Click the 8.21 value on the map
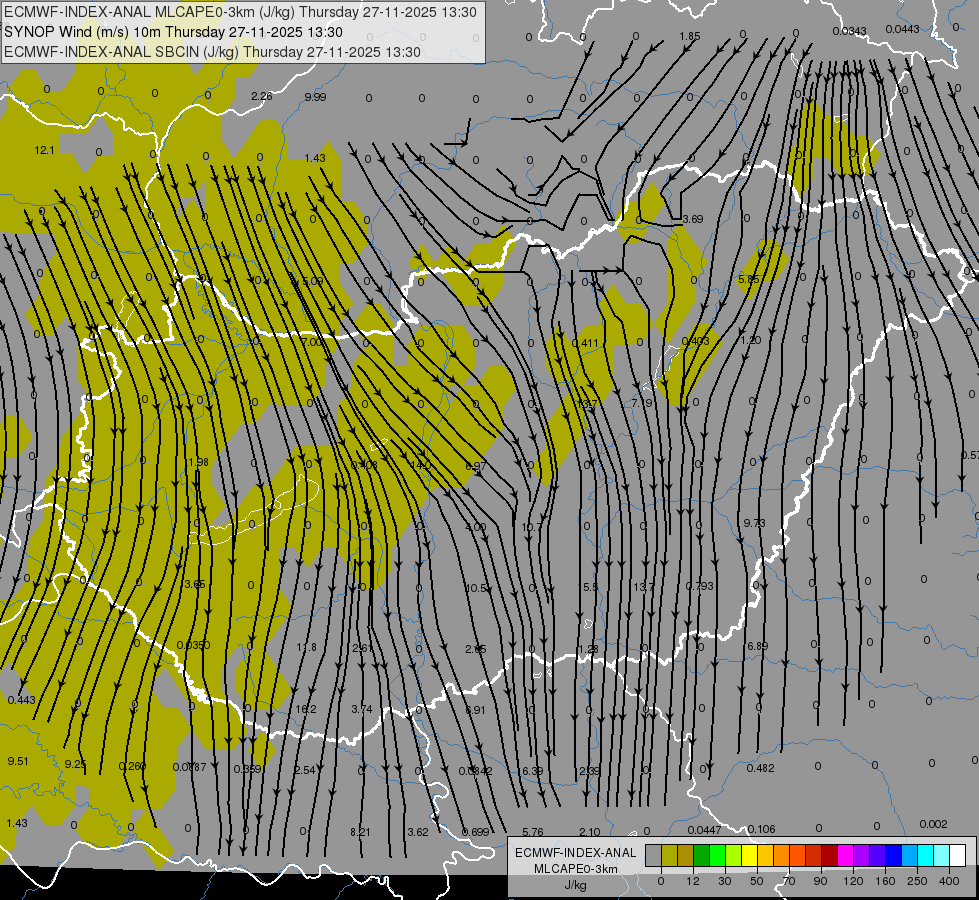The height and width of the screenshot is (900, 979). pos(360,832)
